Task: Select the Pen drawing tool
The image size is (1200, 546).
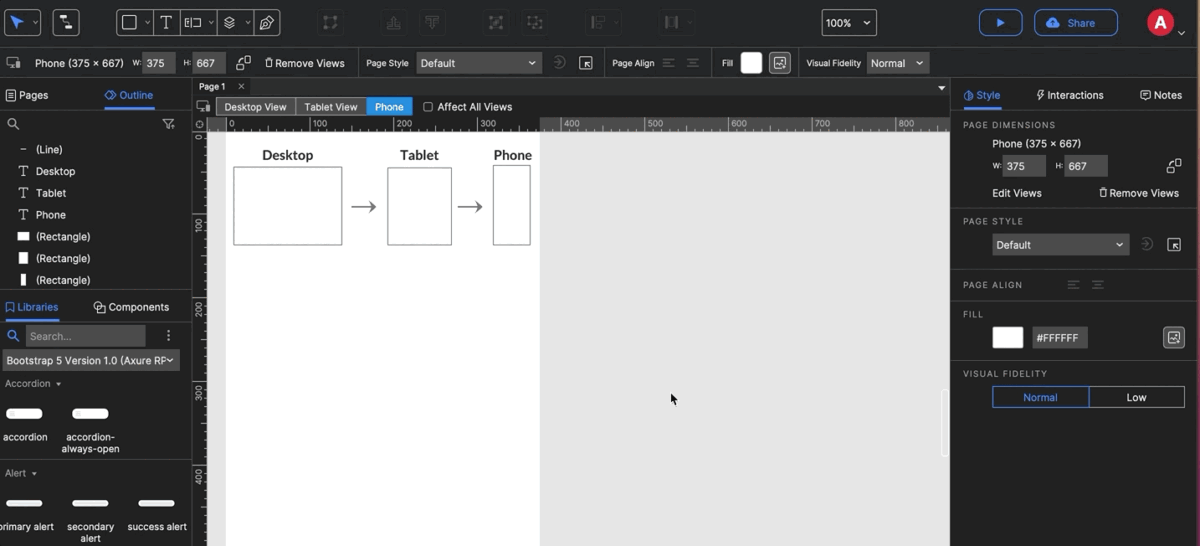Action: click(x=266, y=22)
